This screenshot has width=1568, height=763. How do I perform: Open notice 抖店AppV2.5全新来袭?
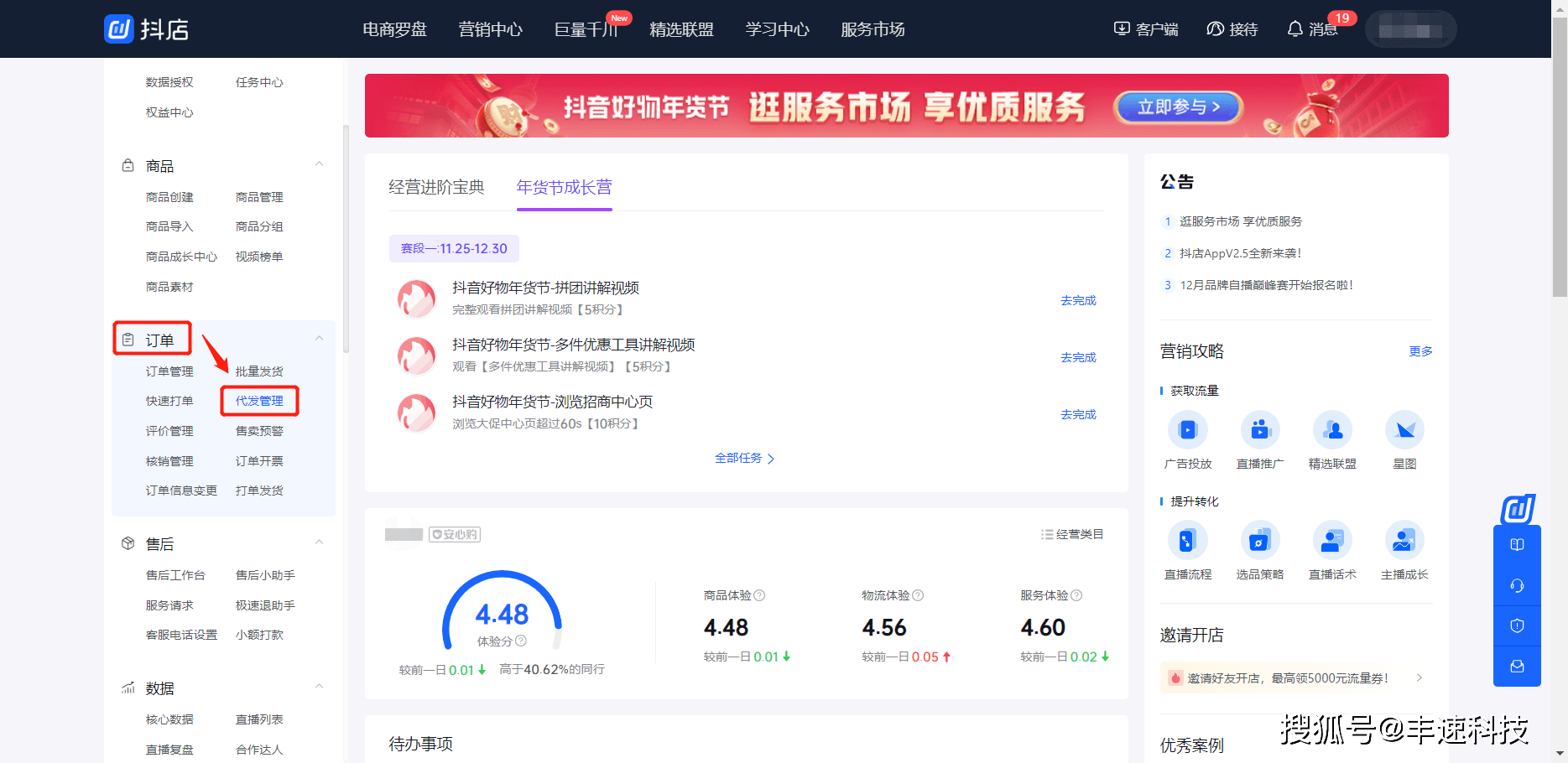click(1241, 253)
